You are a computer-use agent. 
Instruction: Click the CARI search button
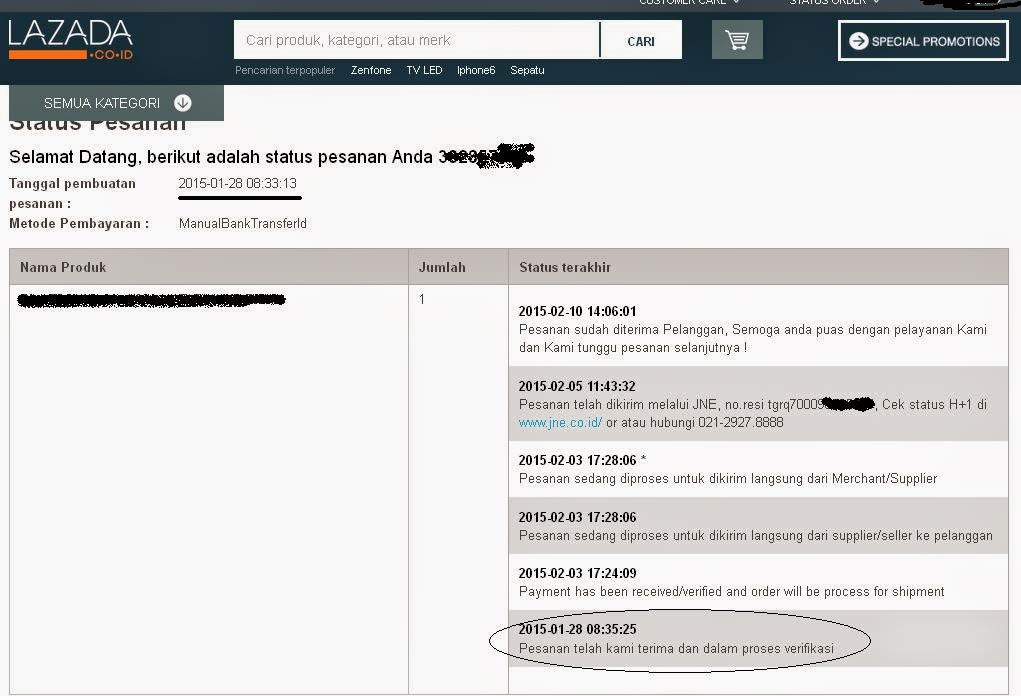point(641,41)
